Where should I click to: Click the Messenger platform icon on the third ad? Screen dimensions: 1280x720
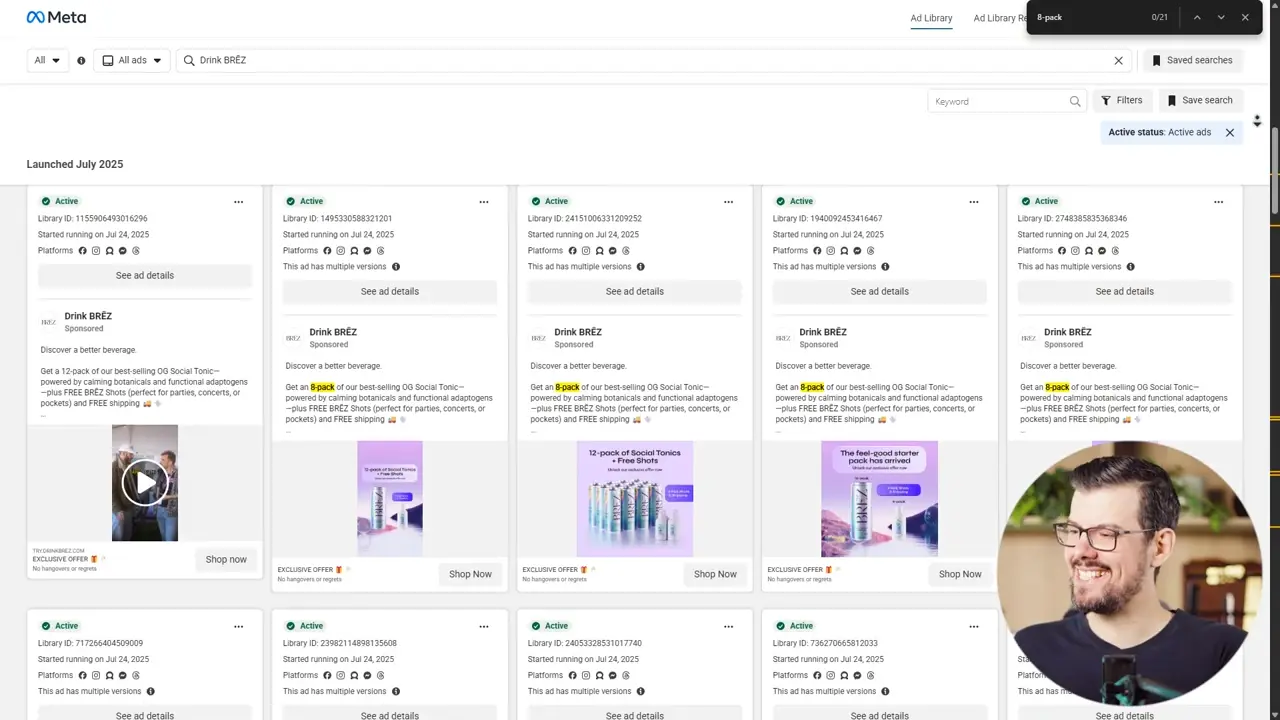(x=613, y=250)
